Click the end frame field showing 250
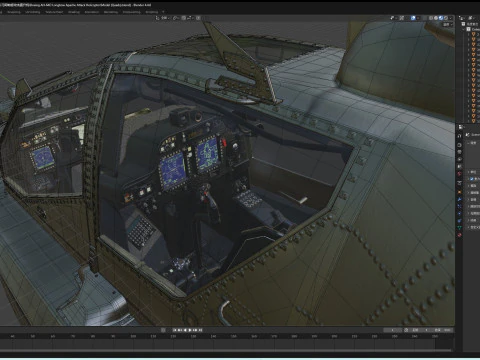The image size is (480, 360). [x=443, y=330]
